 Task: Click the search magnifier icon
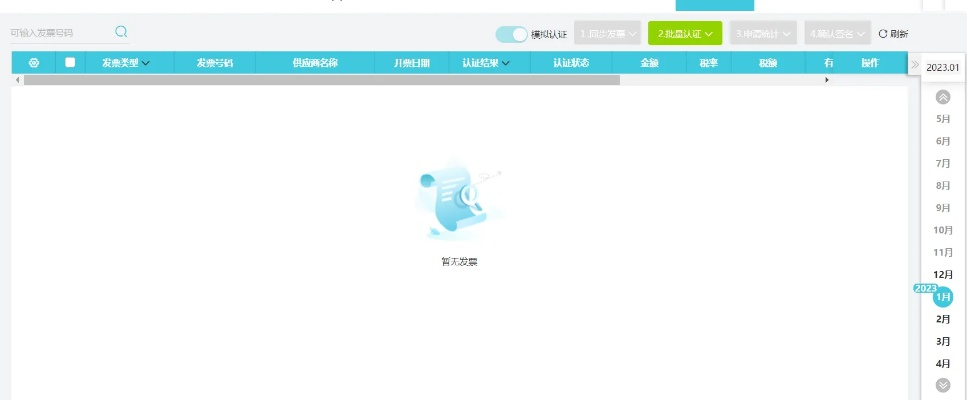(121, 32)
